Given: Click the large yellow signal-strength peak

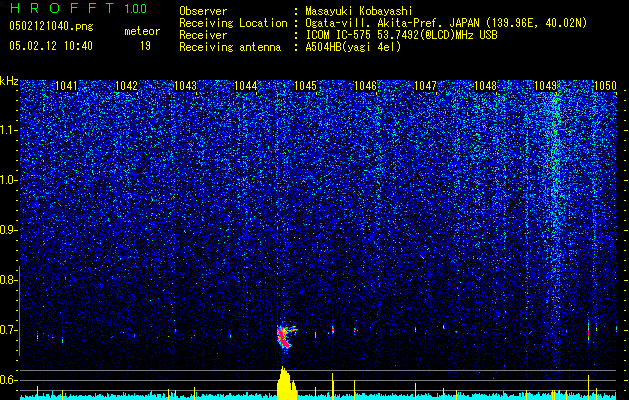Looking at the screenshot, I should (x=286, y=383).
